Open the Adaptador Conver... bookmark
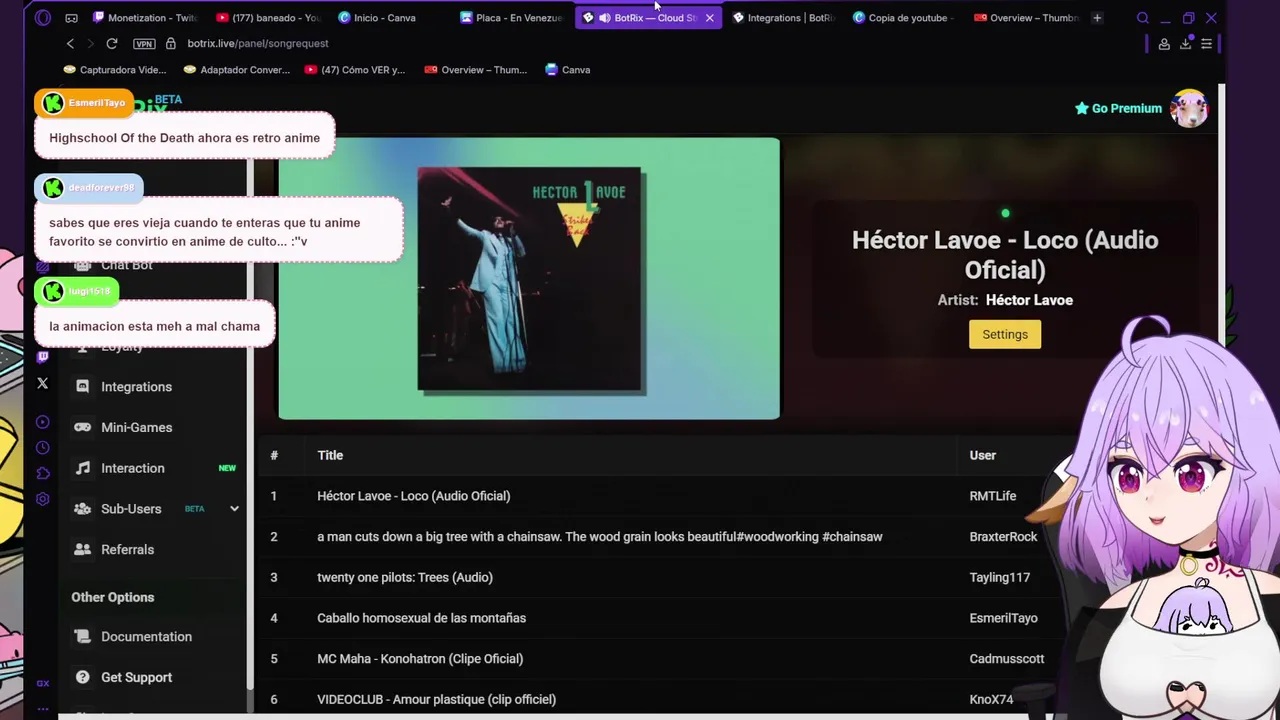 point(237,70)
